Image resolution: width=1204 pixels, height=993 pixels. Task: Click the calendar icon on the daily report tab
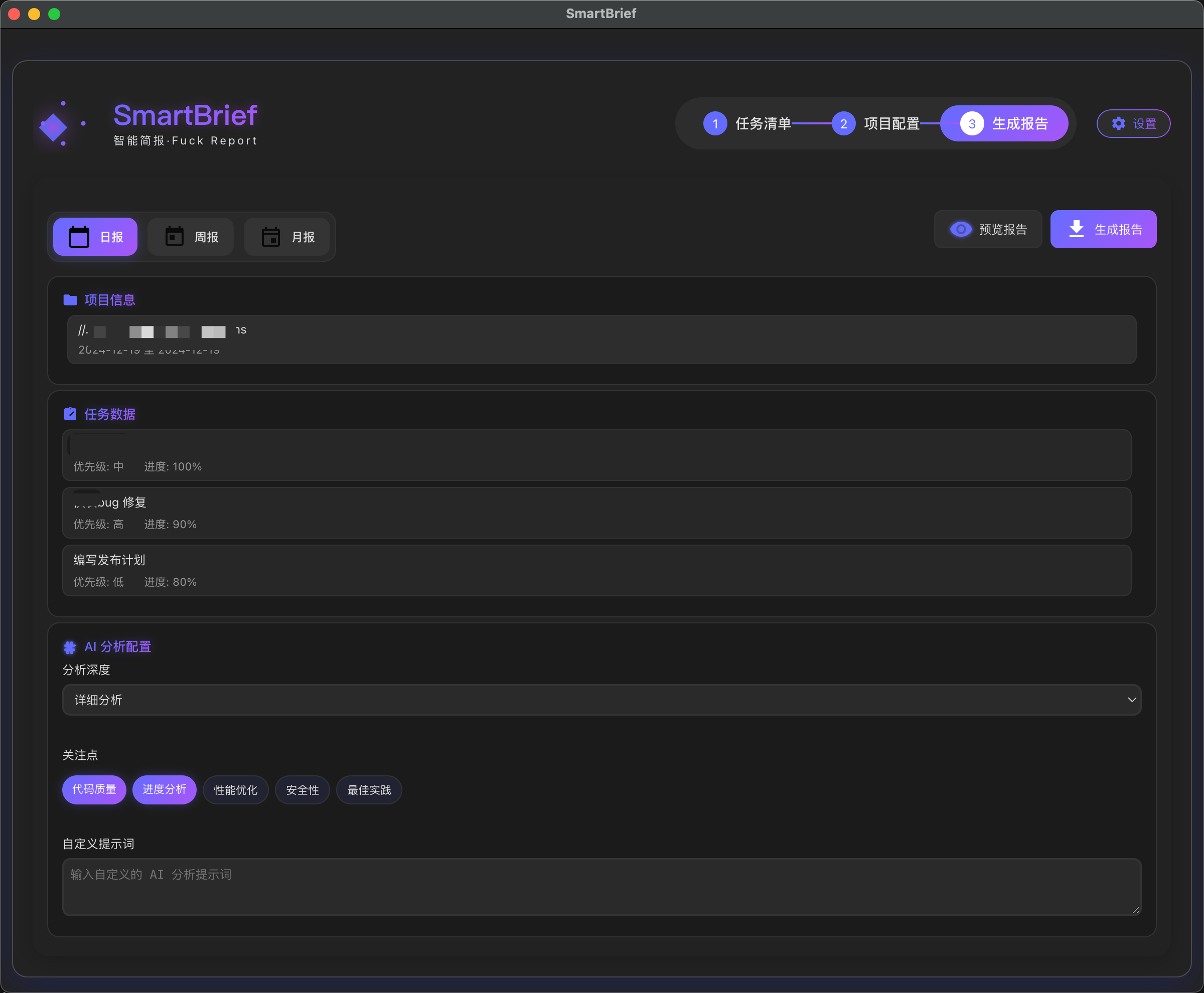79,237
